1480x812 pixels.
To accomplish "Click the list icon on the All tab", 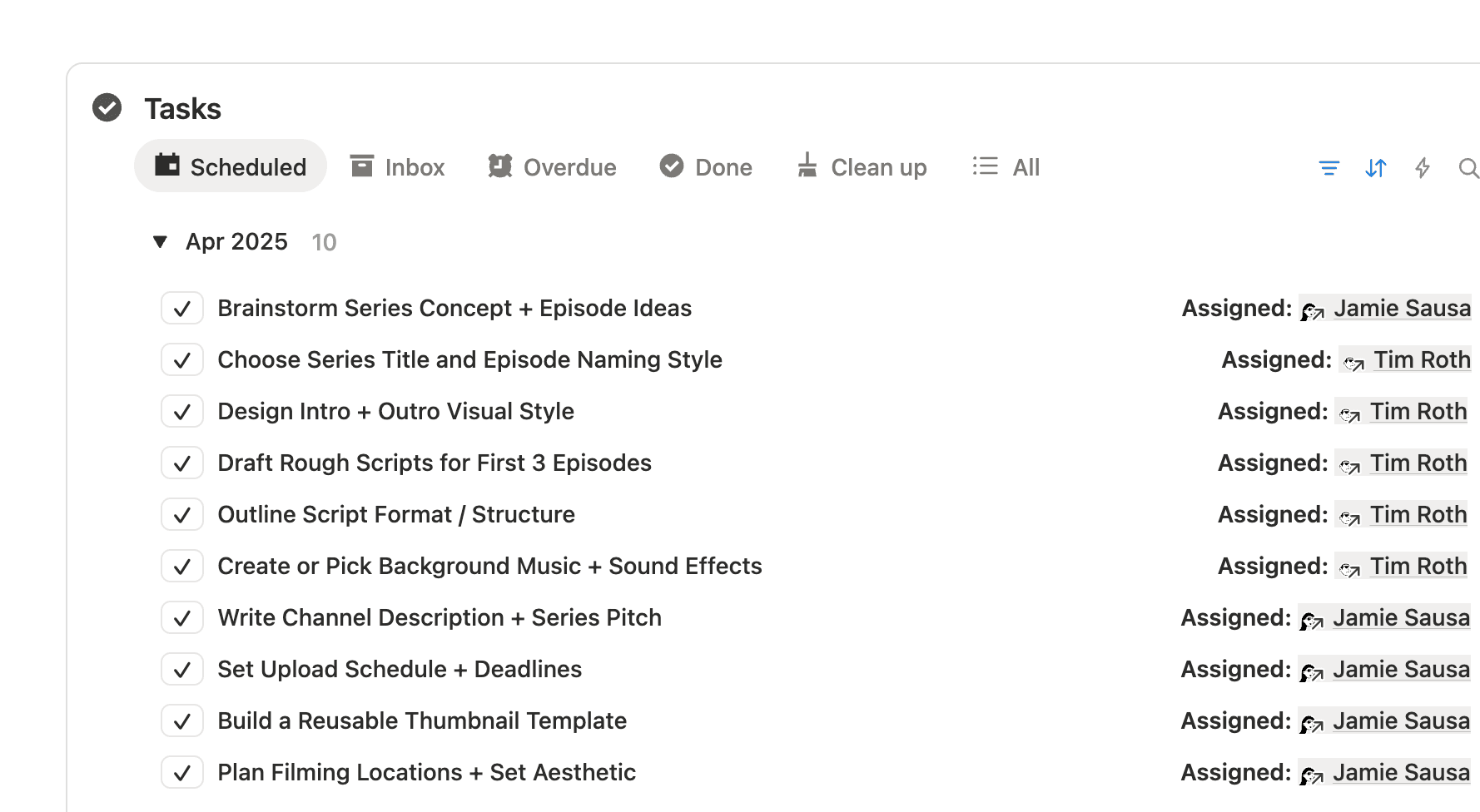I will tap(985, 166).
